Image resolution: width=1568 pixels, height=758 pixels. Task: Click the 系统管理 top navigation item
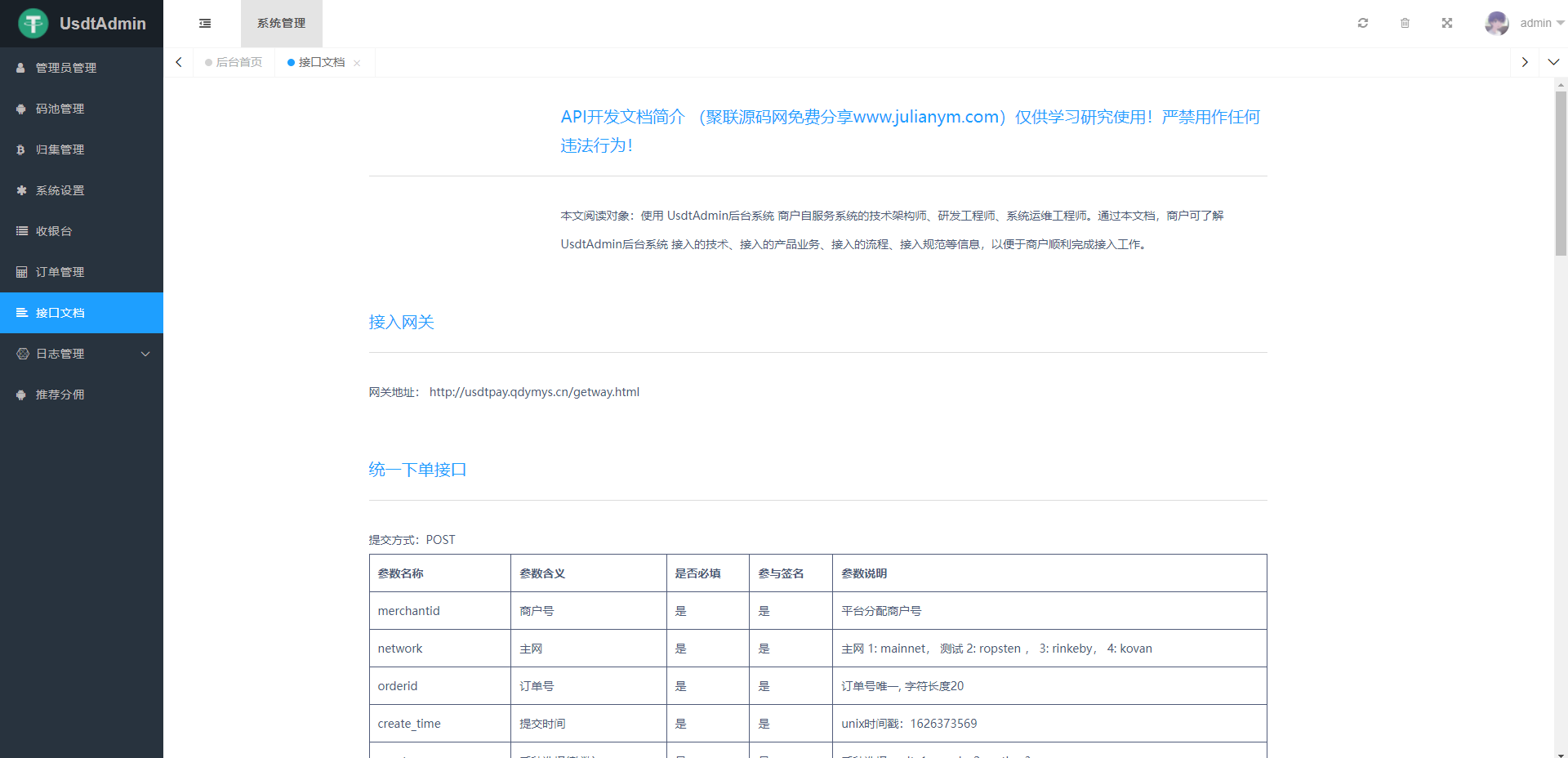tap(281, 23)
